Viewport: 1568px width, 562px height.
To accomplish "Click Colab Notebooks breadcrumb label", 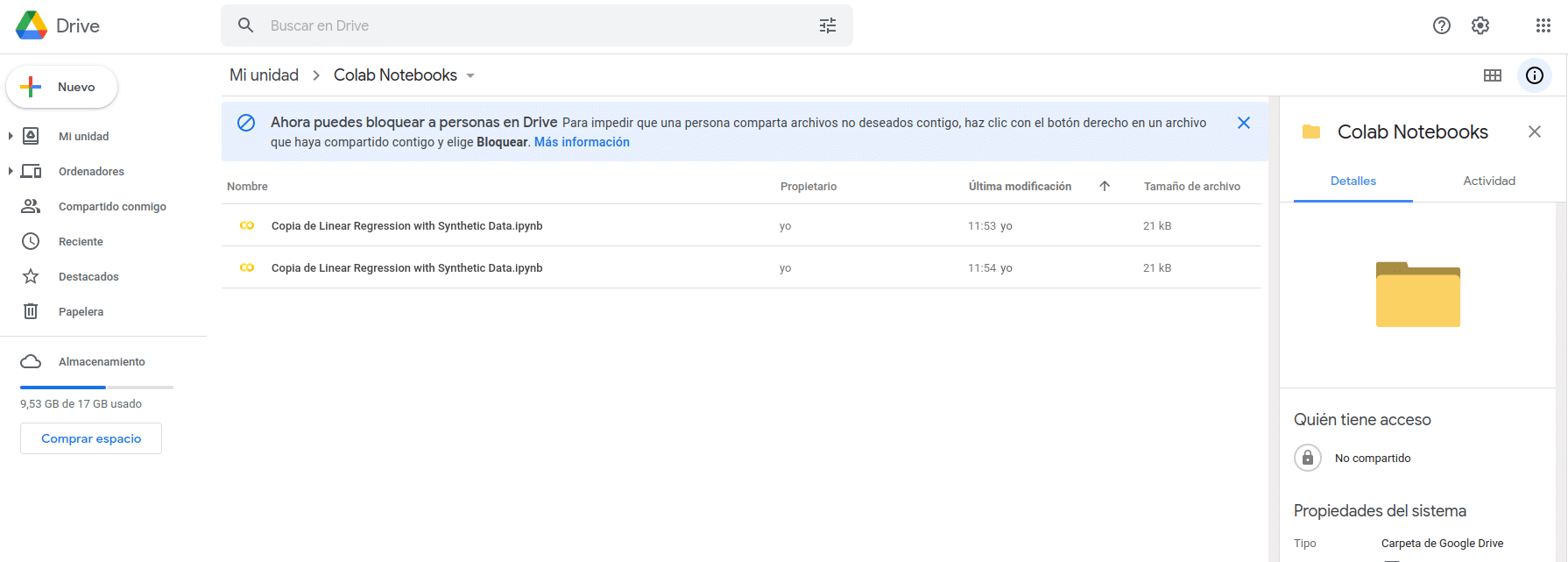I will tap(395, 75).
